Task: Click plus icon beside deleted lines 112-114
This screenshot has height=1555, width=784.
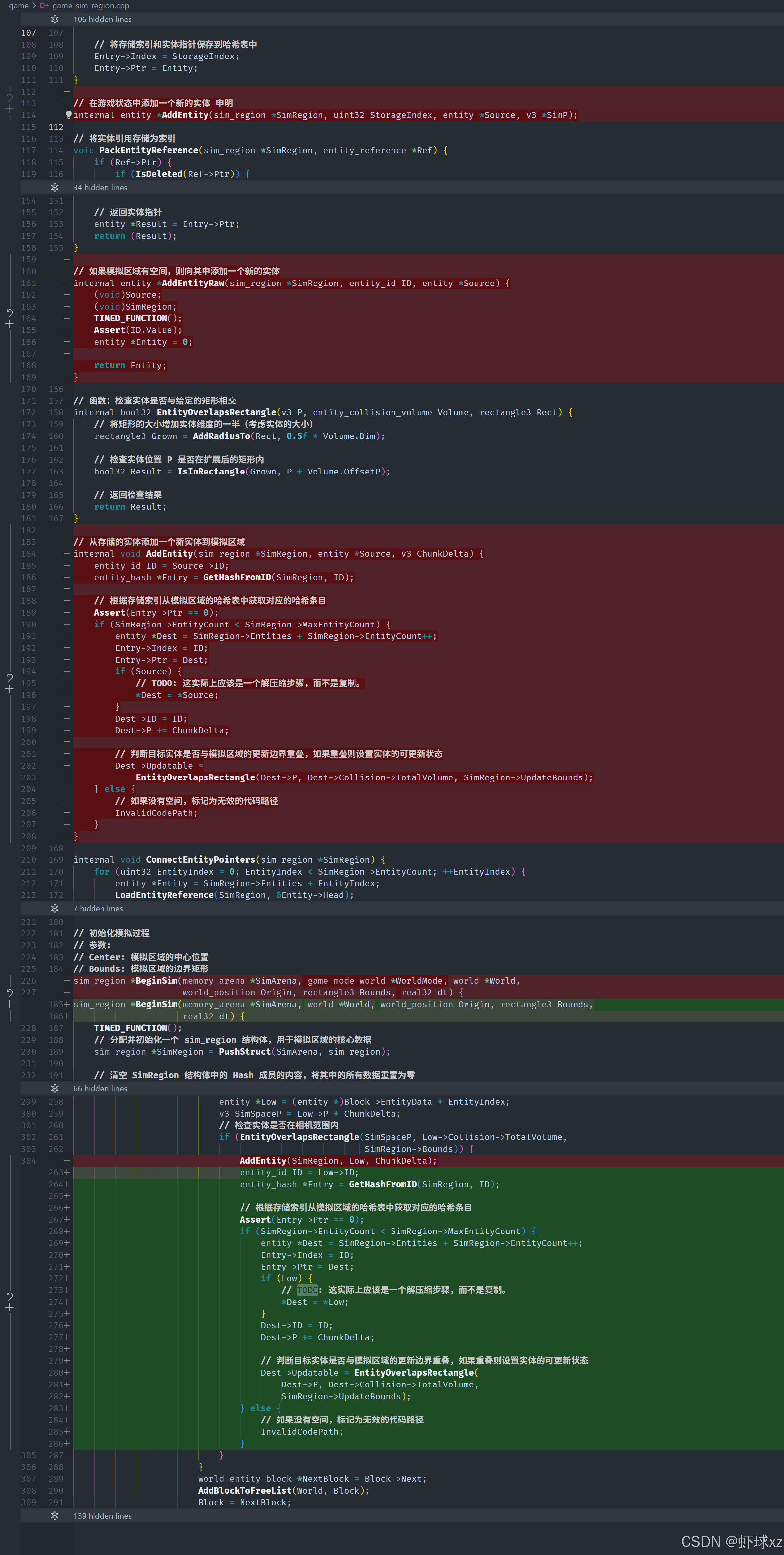Action: (9, 109)
